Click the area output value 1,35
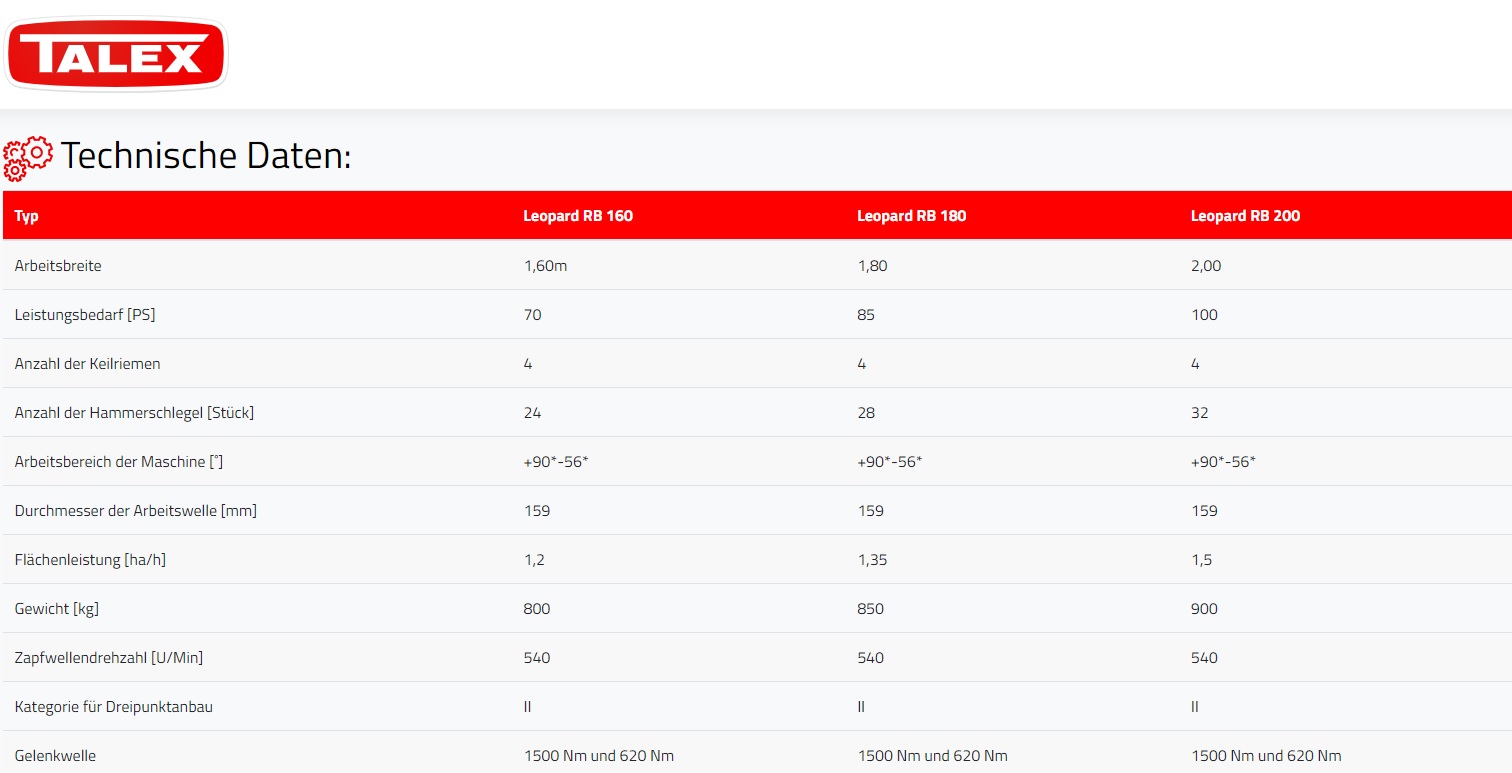The width and height of the screenshot is (1512, 773). coord(872,560)
